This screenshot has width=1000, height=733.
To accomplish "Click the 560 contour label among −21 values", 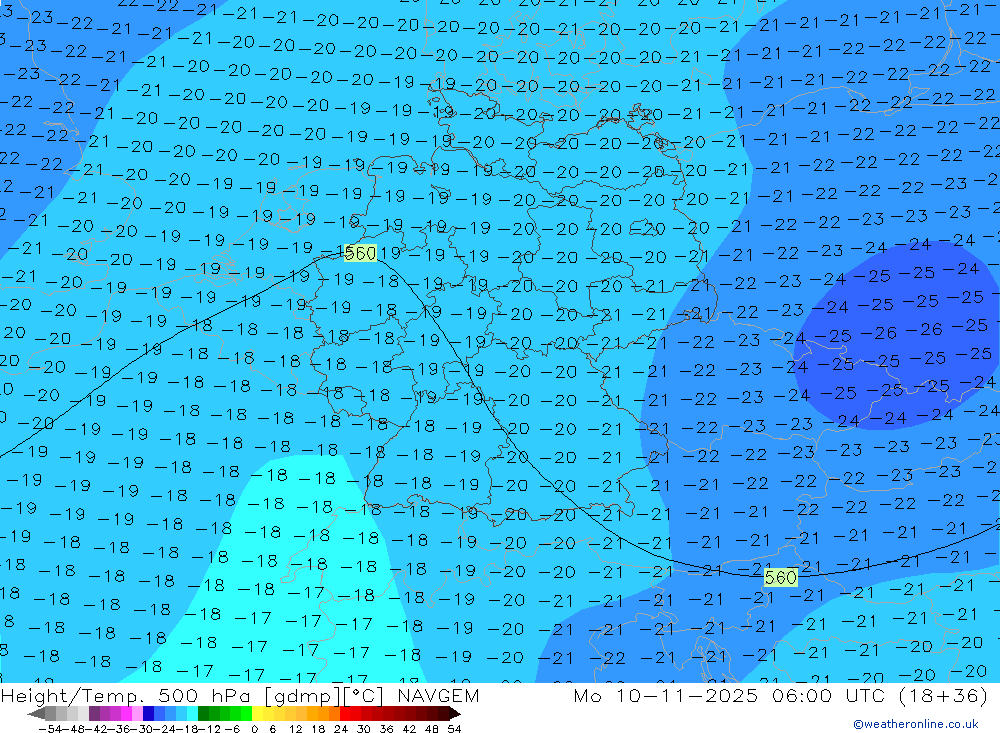I will tap(781, 578).
